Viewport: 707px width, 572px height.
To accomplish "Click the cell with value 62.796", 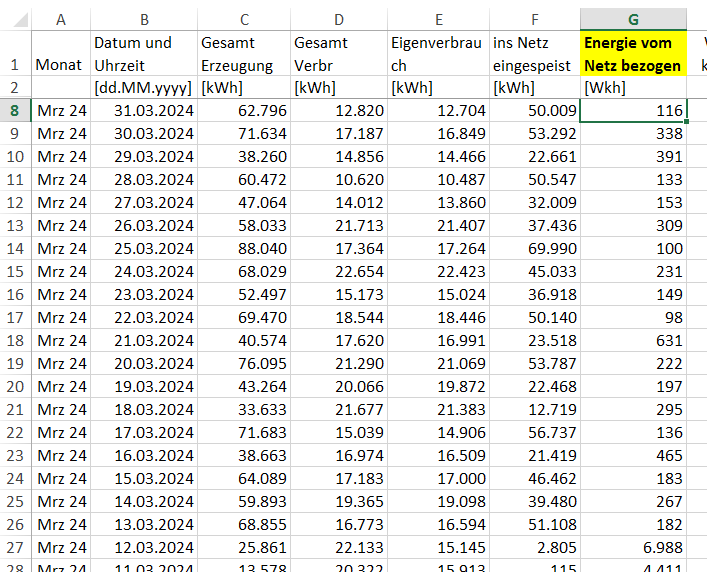I will click(244, 110).
